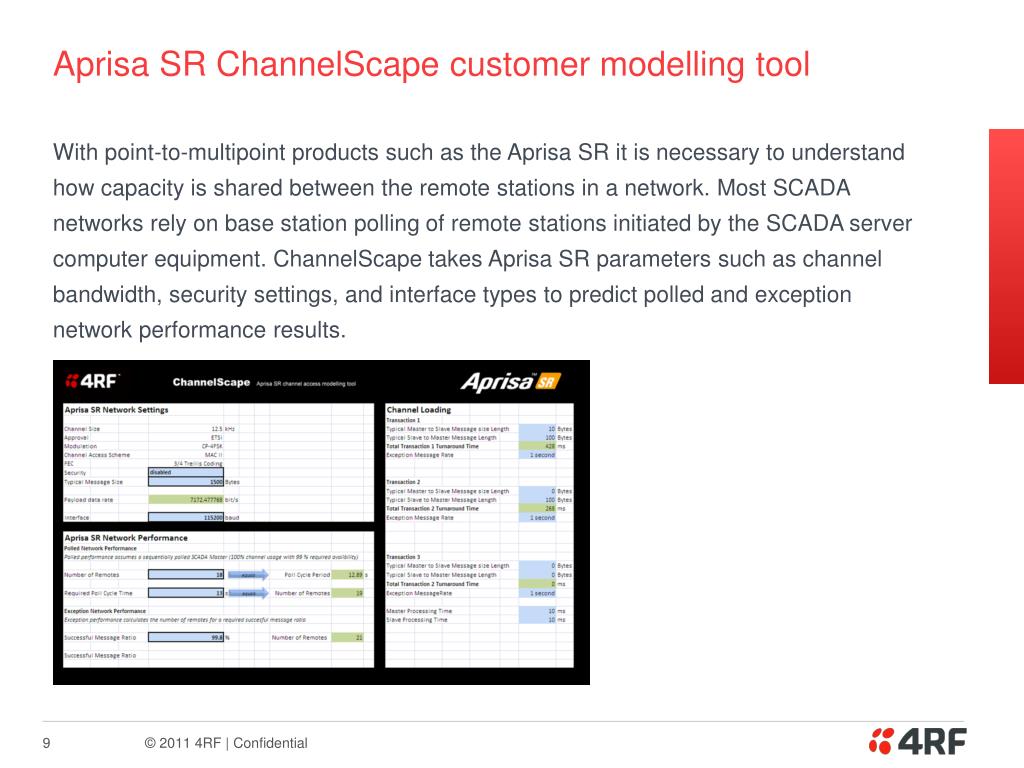Click Transaction 2 Master to Slave length cell

coord(537,491)
